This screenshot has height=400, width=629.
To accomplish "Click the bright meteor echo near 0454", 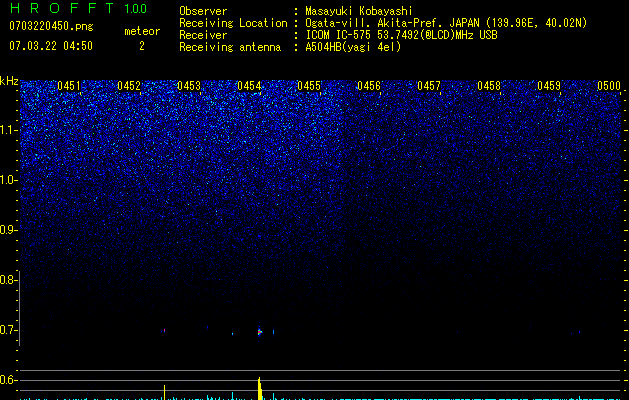I will pos(260,332).
